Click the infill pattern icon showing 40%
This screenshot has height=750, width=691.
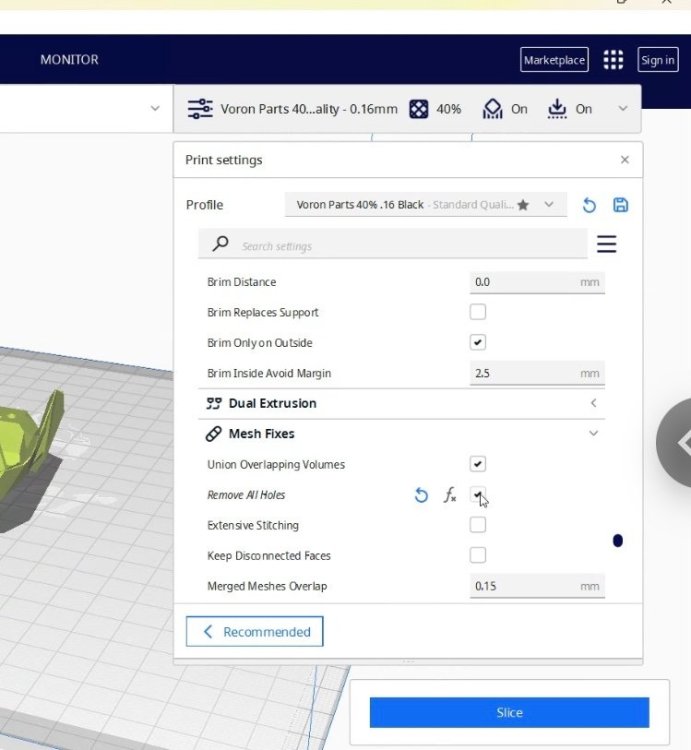[x=419, y=109]
